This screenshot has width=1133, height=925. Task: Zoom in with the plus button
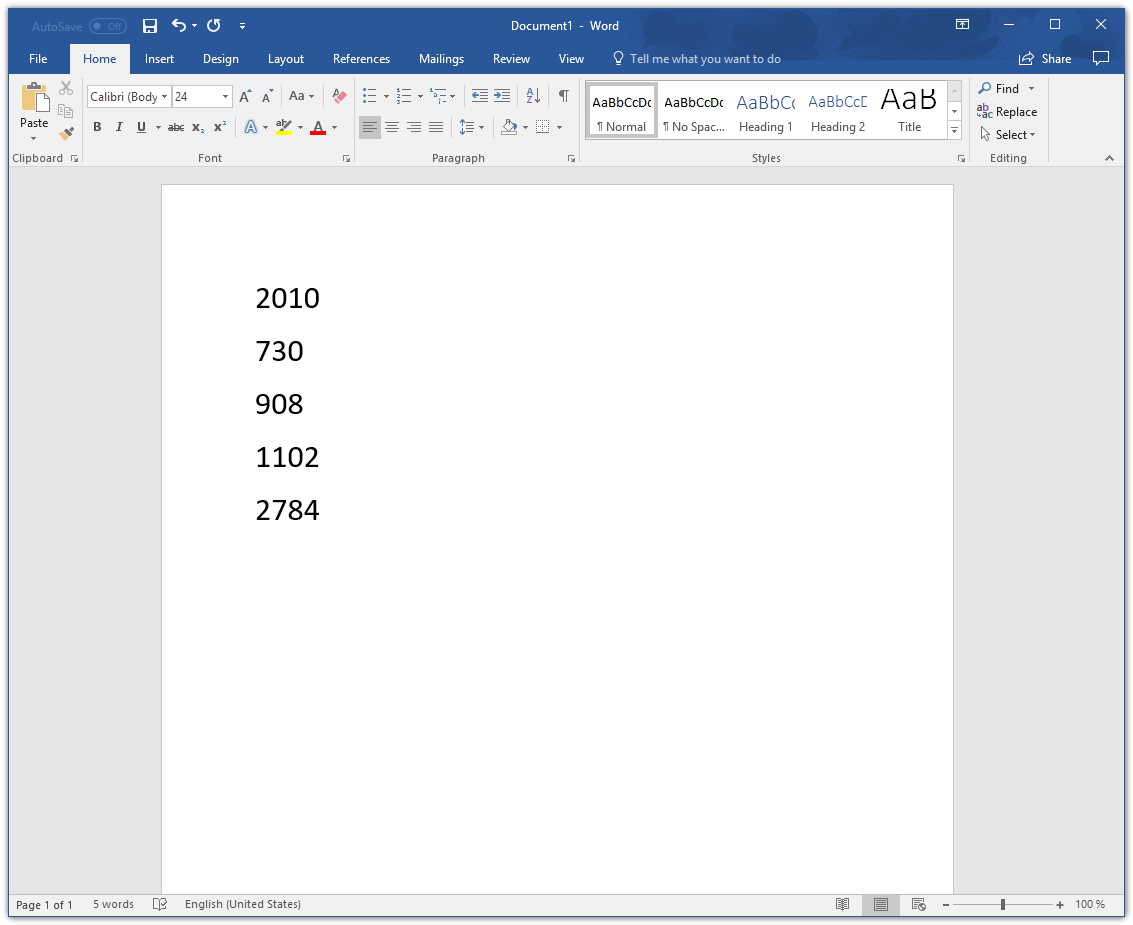[1060, 905]
